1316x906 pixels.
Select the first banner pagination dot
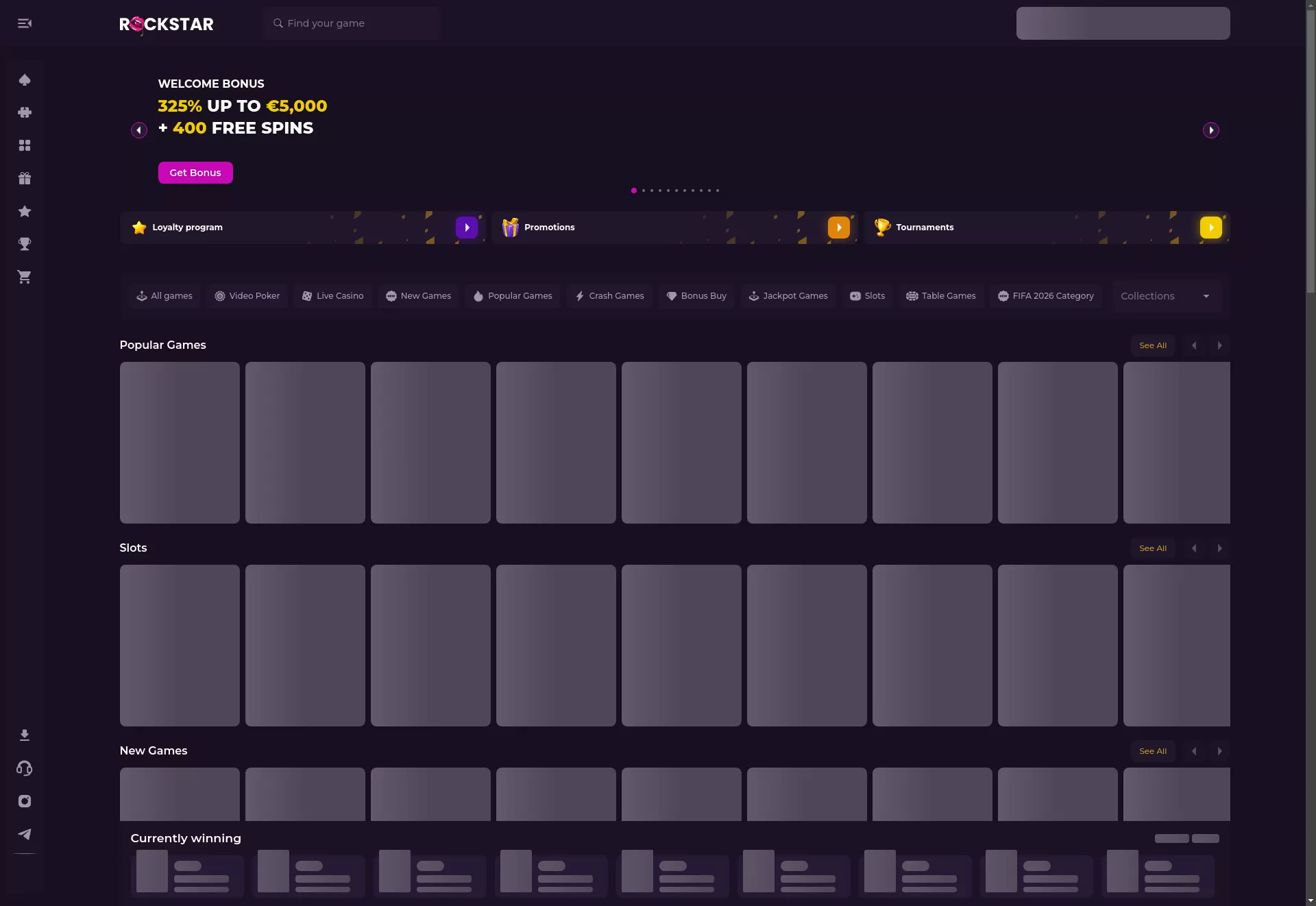pyautogui.click(x=634, y=191)
